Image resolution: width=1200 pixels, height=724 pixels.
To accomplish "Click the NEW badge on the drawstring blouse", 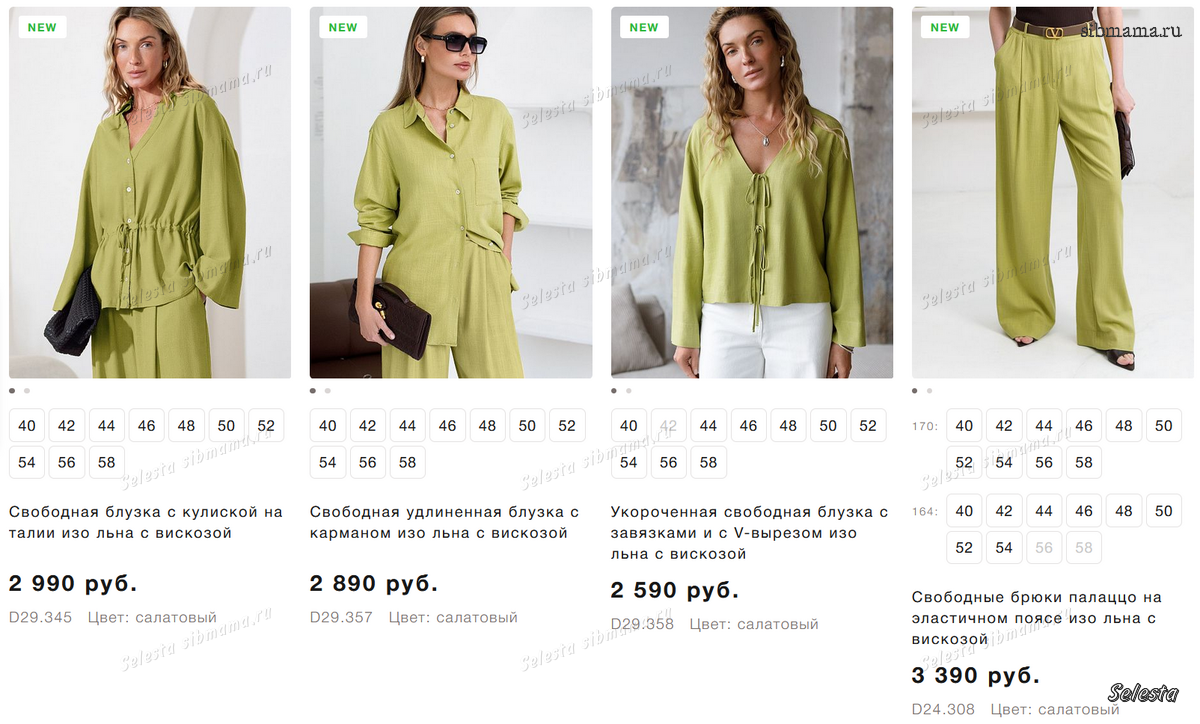I will tap(42, 27).
